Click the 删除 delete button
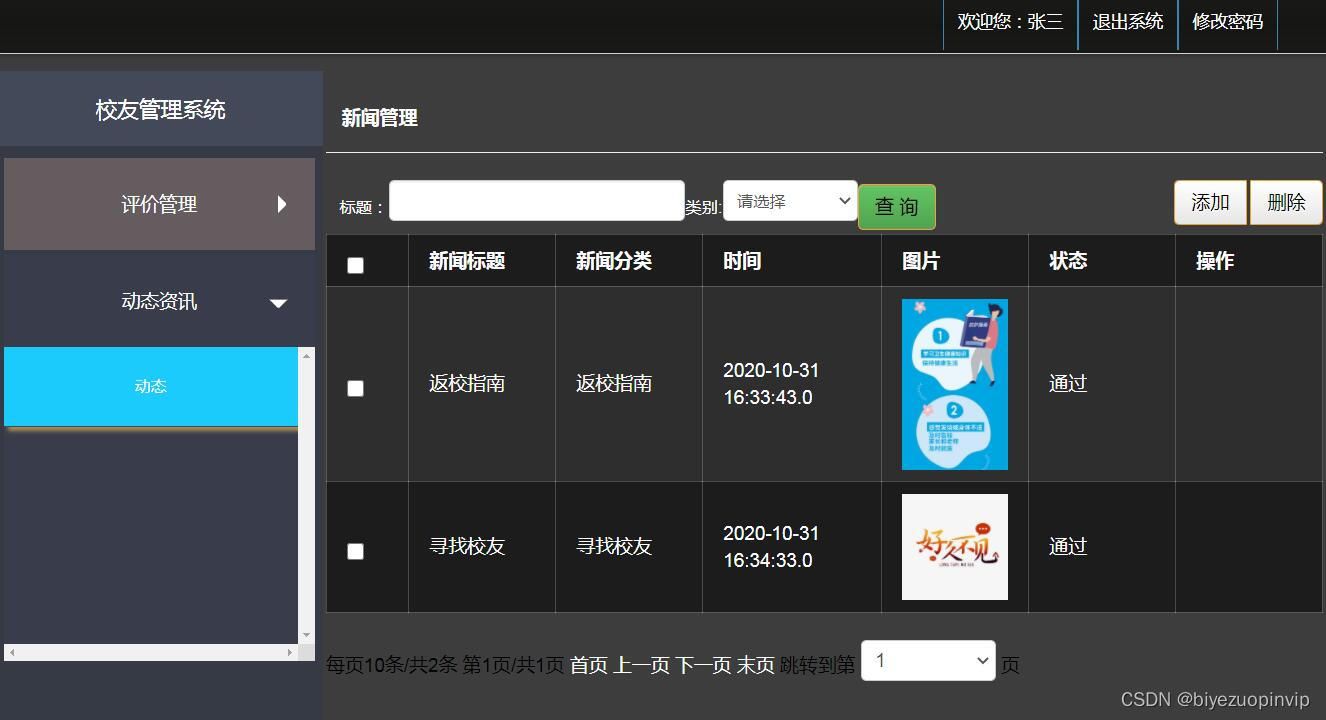Screen dimensions: 1326x720 [x=1286, y=202]
